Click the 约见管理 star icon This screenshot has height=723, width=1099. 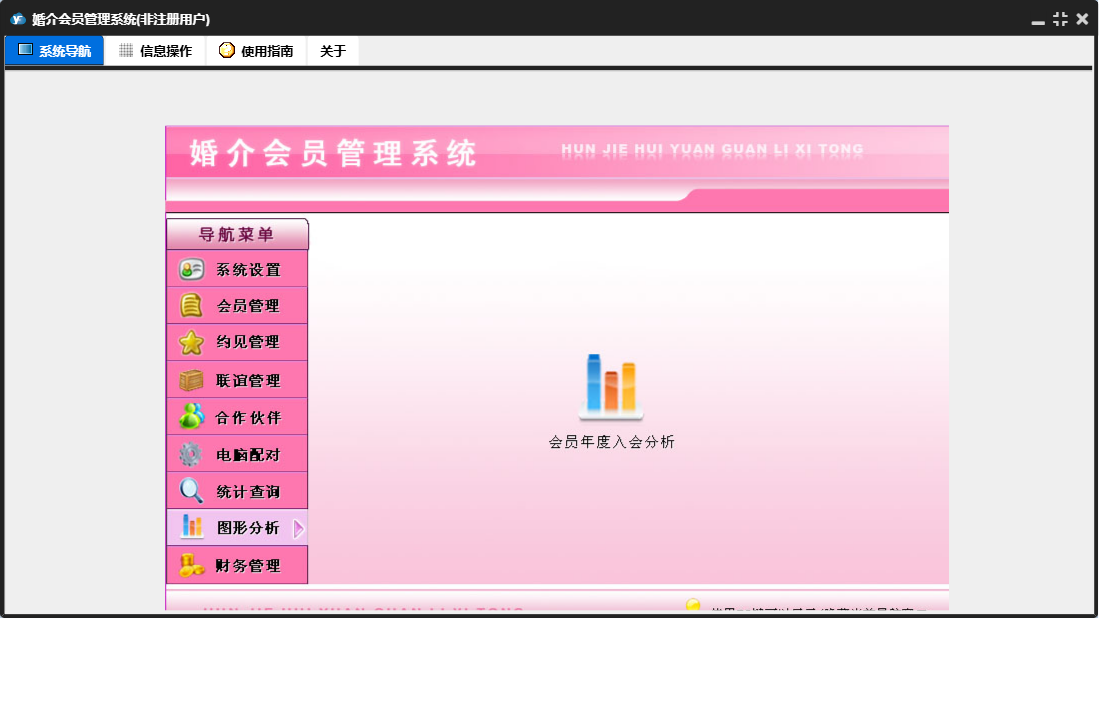pyautogui.click(x=191, y=343)
